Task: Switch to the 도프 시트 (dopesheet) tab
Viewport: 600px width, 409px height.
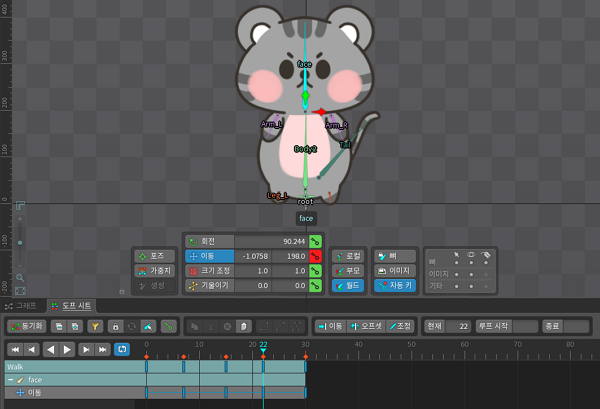Action: pyautogui.click(x=72, y=306)
